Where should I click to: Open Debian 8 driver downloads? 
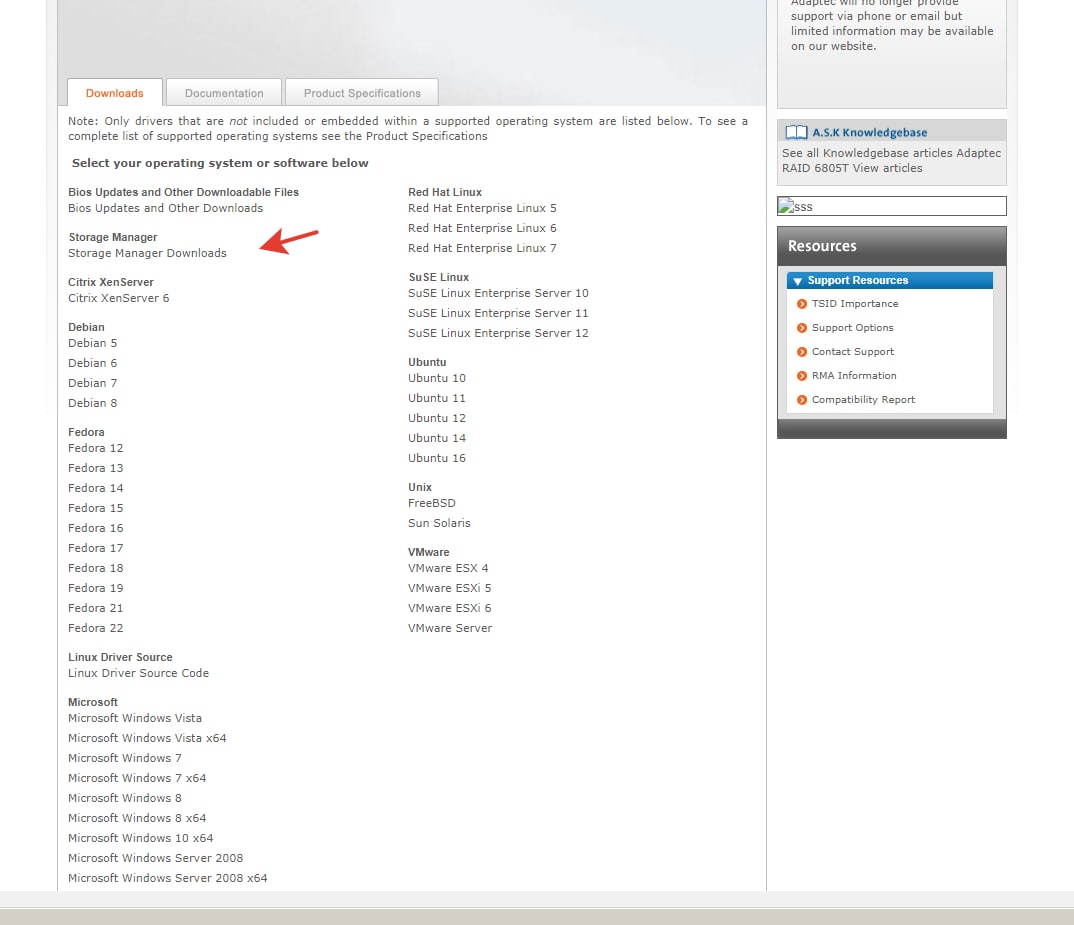point(92,403)
